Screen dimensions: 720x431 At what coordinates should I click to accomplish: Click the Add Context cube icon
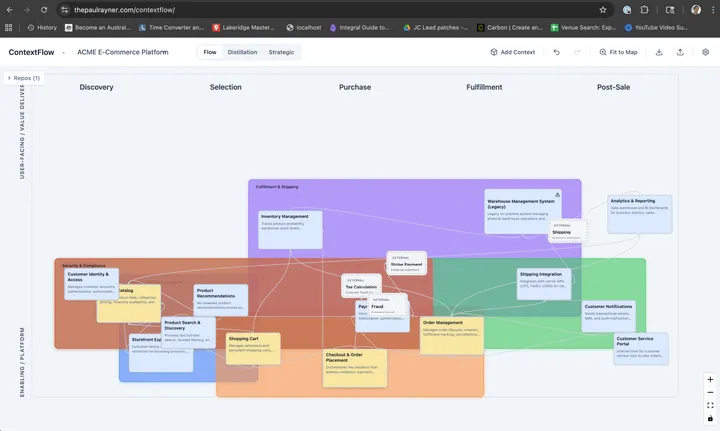(494, 52)
